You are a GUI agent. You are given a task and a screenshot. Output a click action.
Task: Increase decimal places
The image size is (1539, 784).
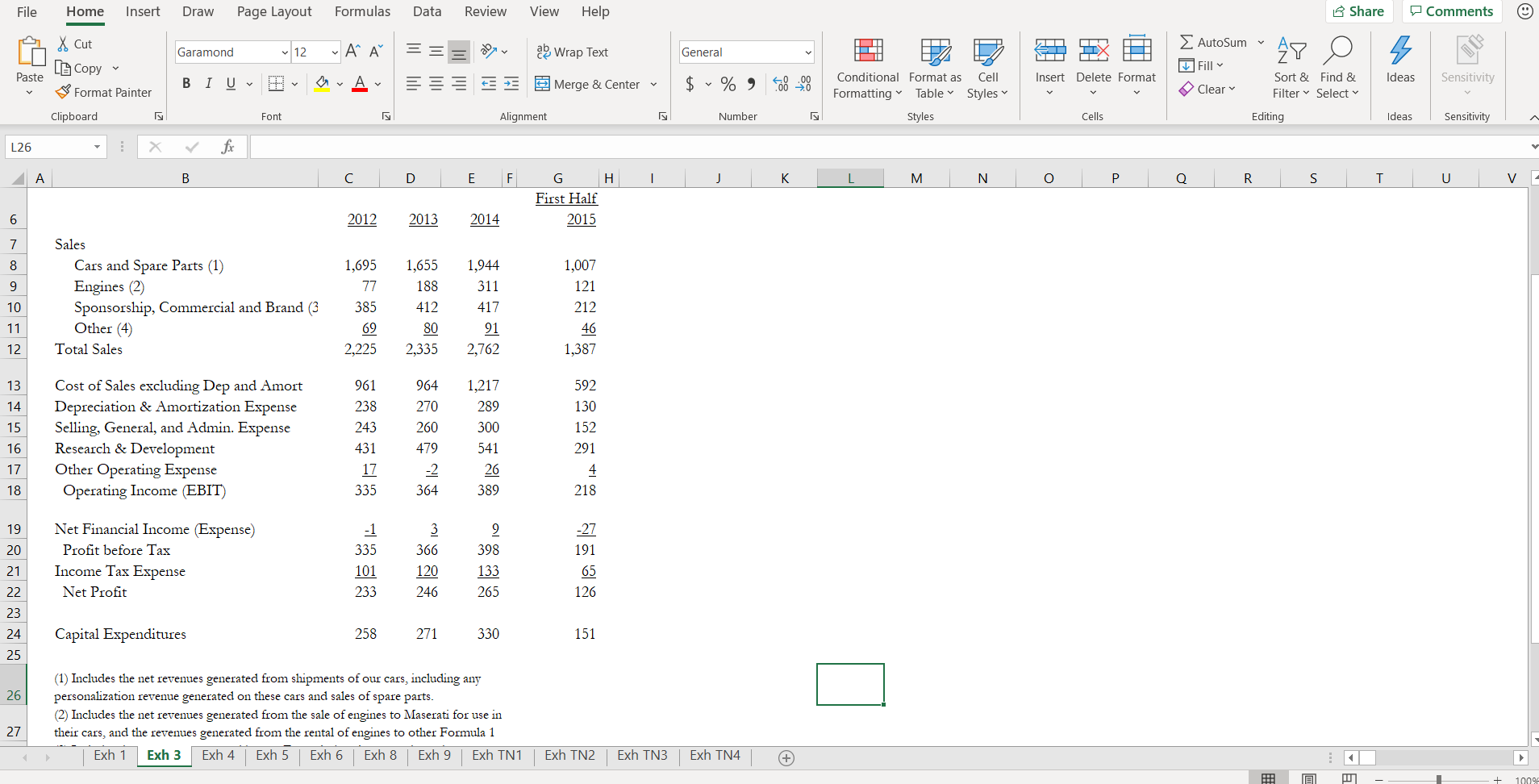tap(781, 84)
